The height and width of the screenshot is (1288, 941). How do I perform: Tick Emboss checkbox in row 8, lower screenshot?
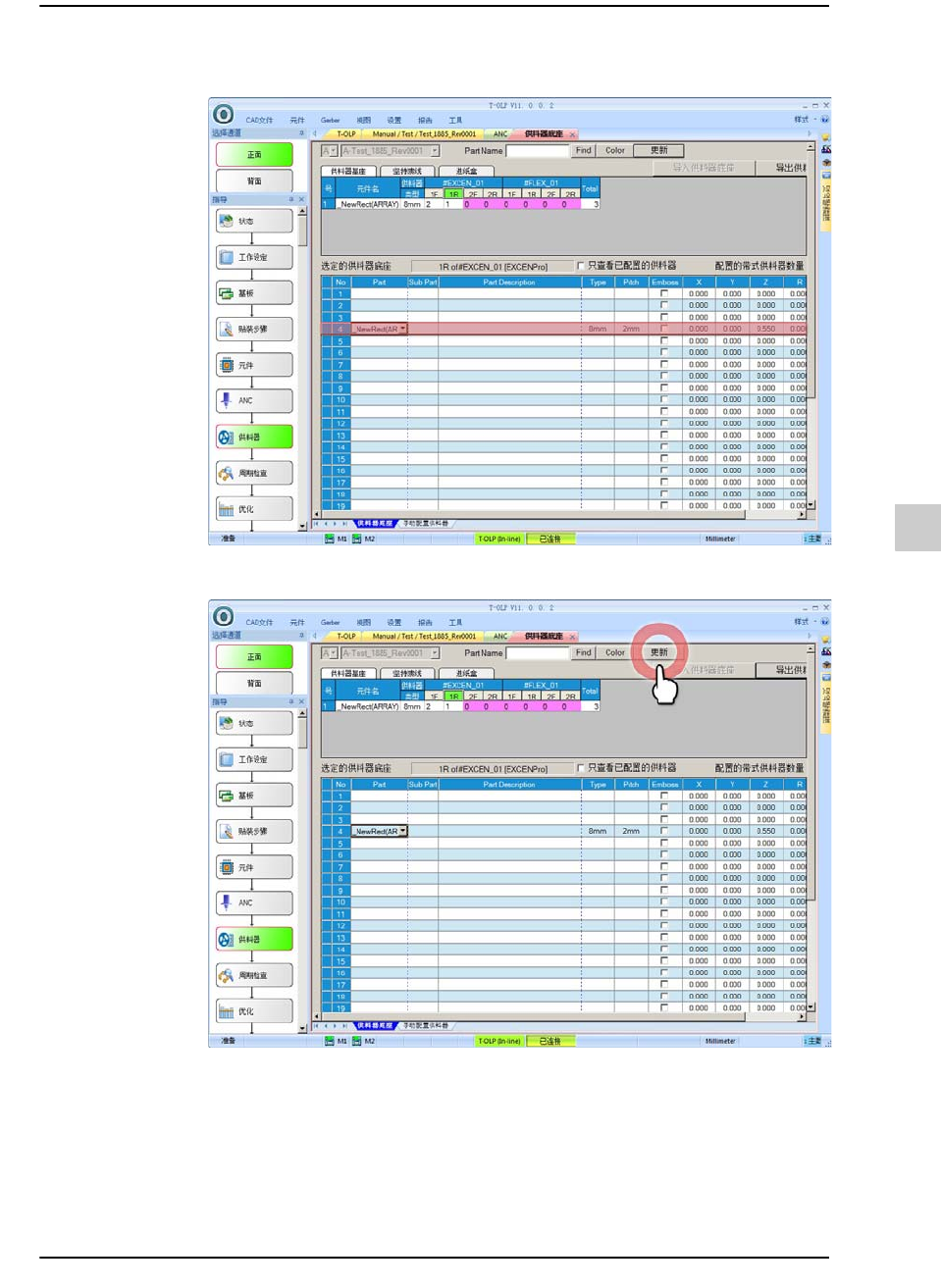pos(664,878)
